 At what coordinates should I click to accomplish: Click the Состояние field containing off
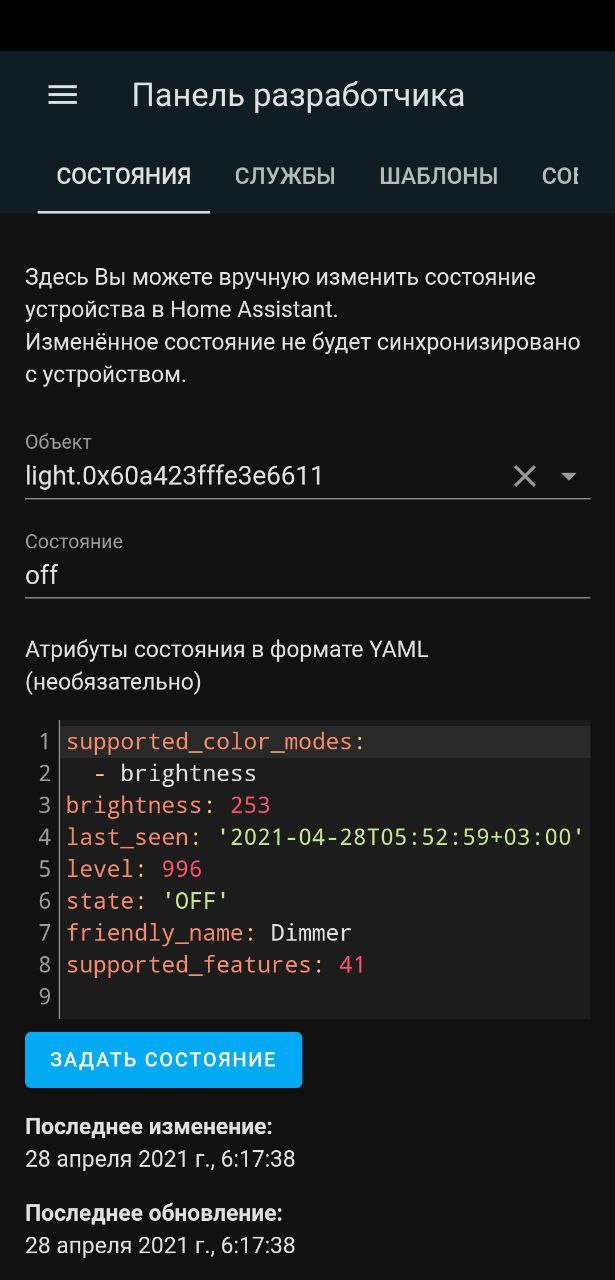pos(300,575)
